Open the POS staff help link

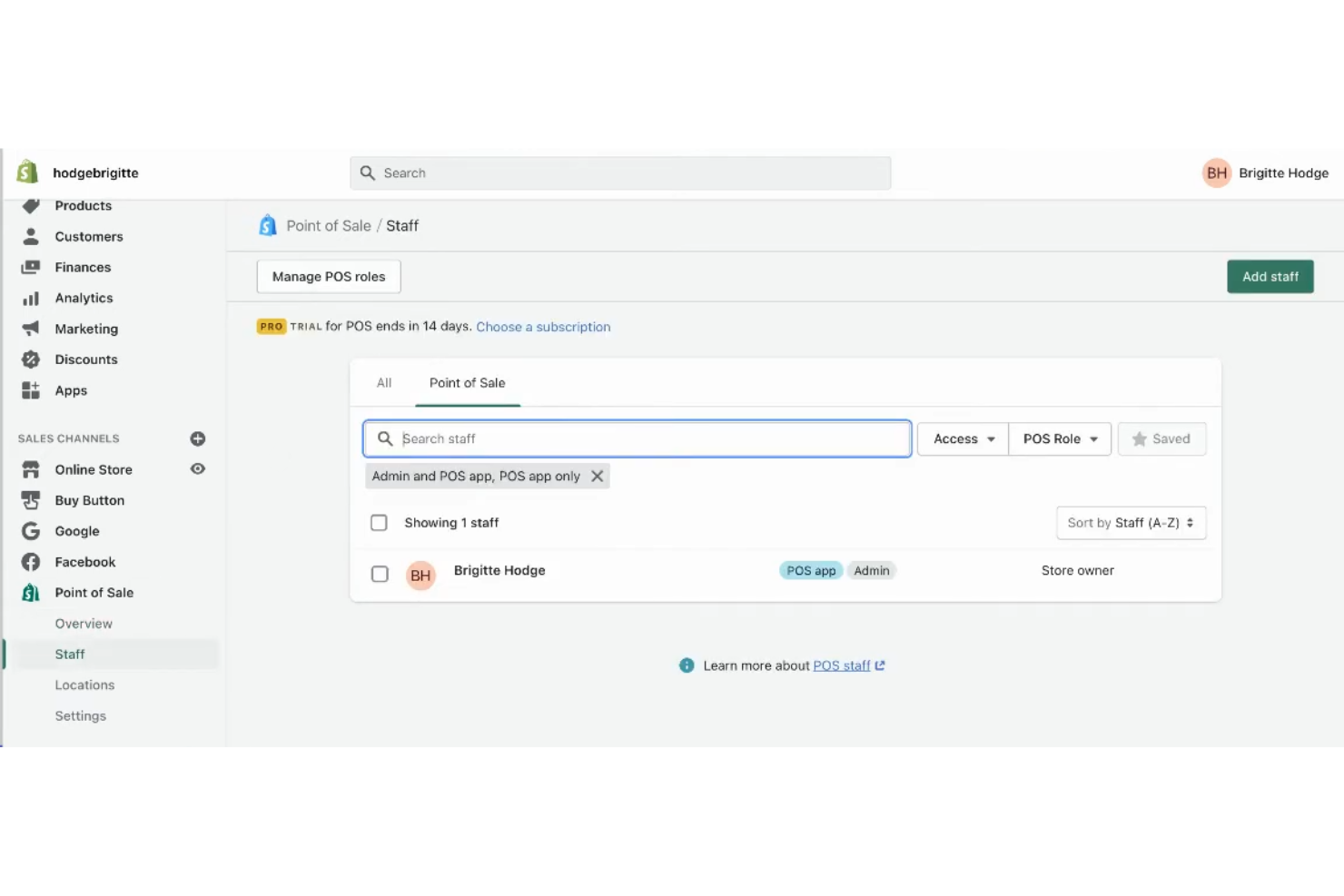(x=842, y=665)
